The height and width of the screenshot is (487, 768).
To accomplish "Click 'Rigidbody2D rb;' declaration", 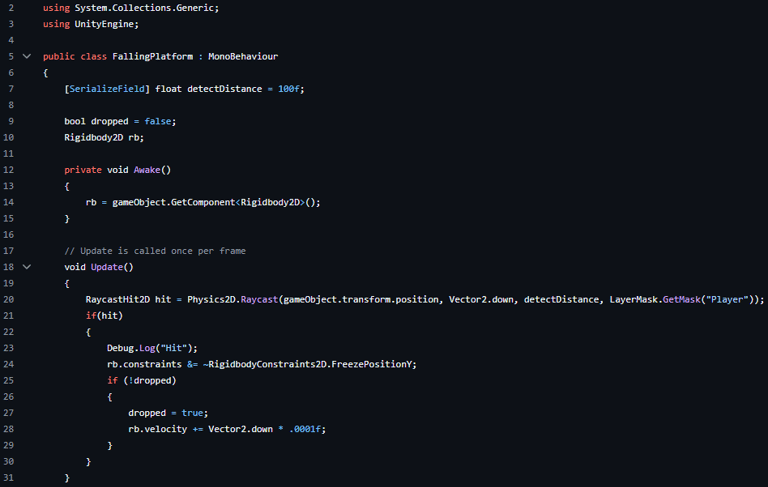I will point(104,138).
